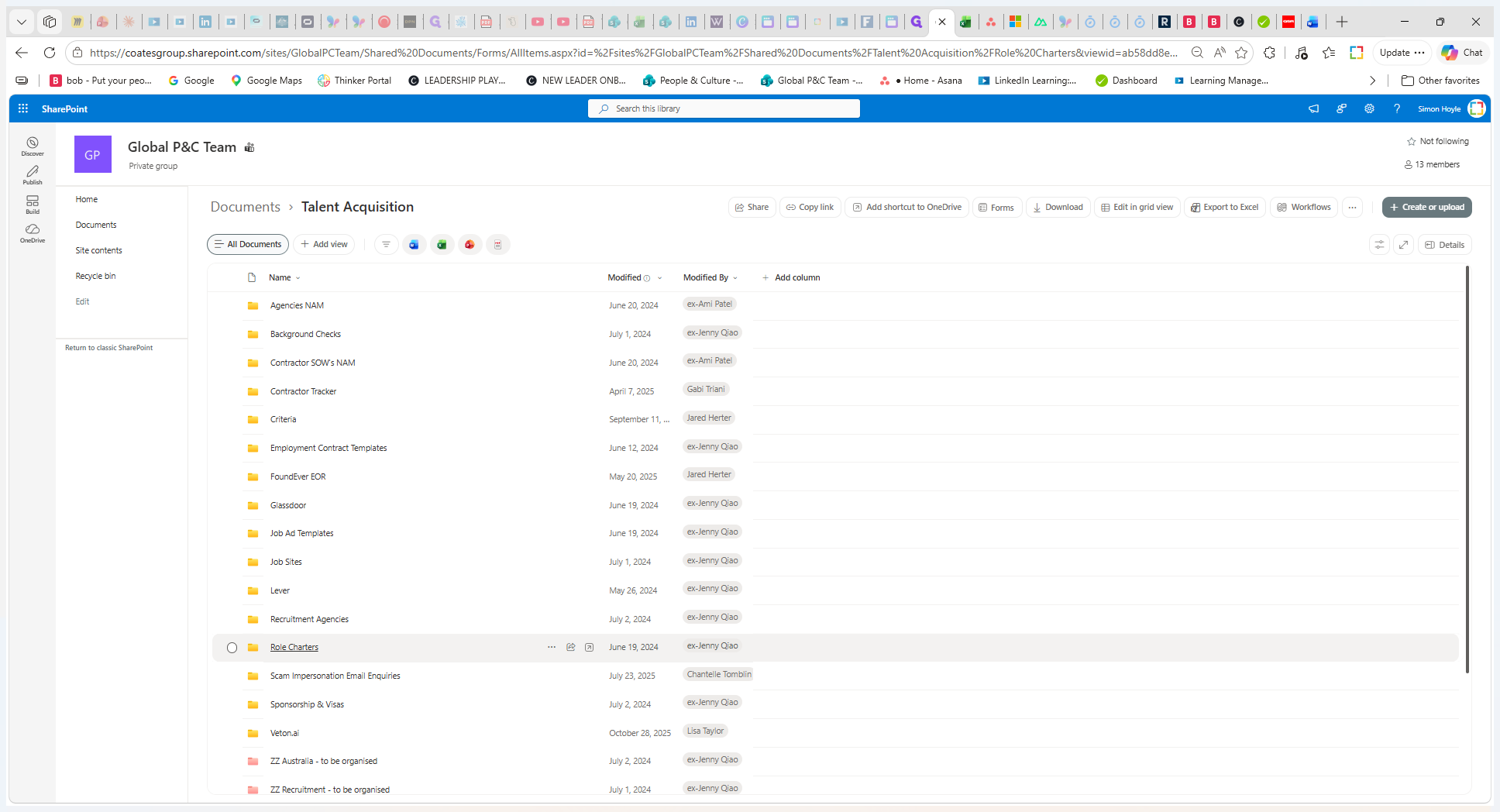Open the view options switcher icon
The width and height of the screenshot is (1500, 812).
tap(1379, 245)
